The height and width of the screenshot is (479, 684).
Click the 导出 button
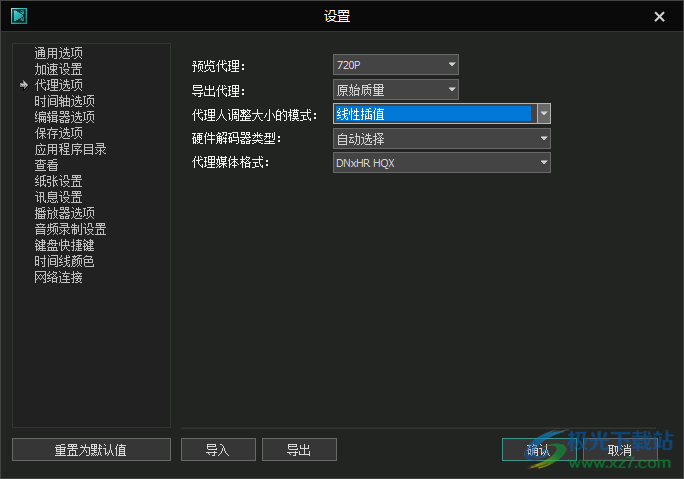[x=299, y=450]
